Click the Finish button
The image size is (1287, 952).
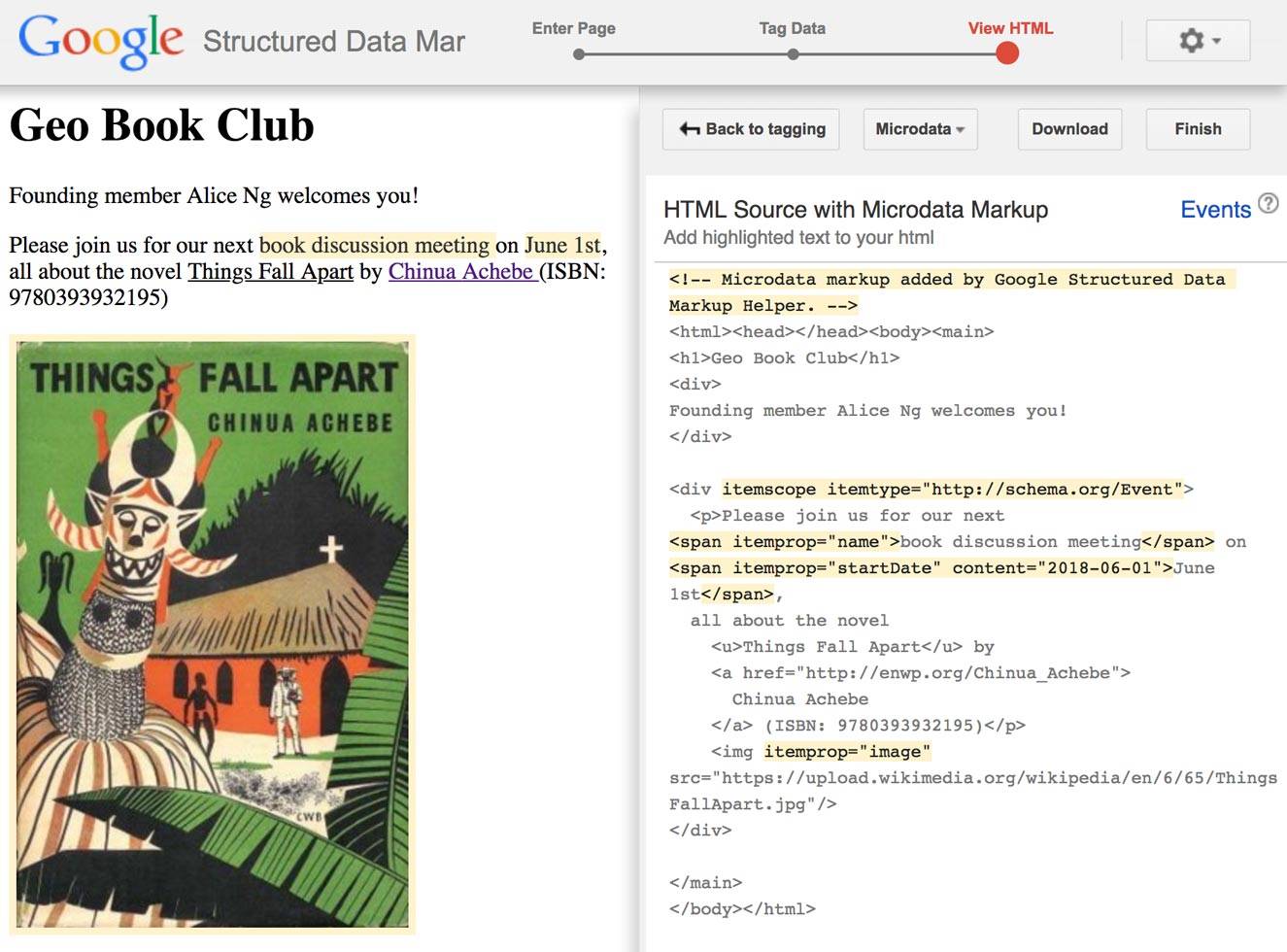coord(1198,129)
